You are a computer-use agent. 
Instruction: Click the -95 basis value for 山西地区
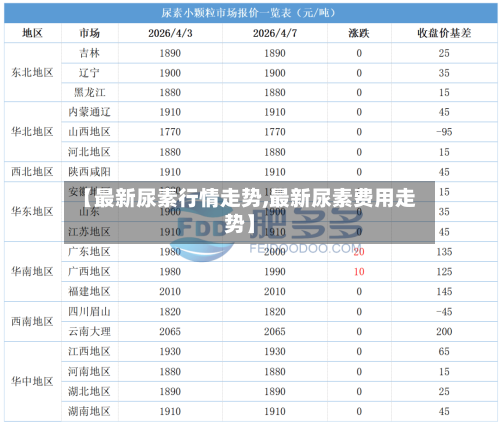pyautogui.click(x=444, y=132)
